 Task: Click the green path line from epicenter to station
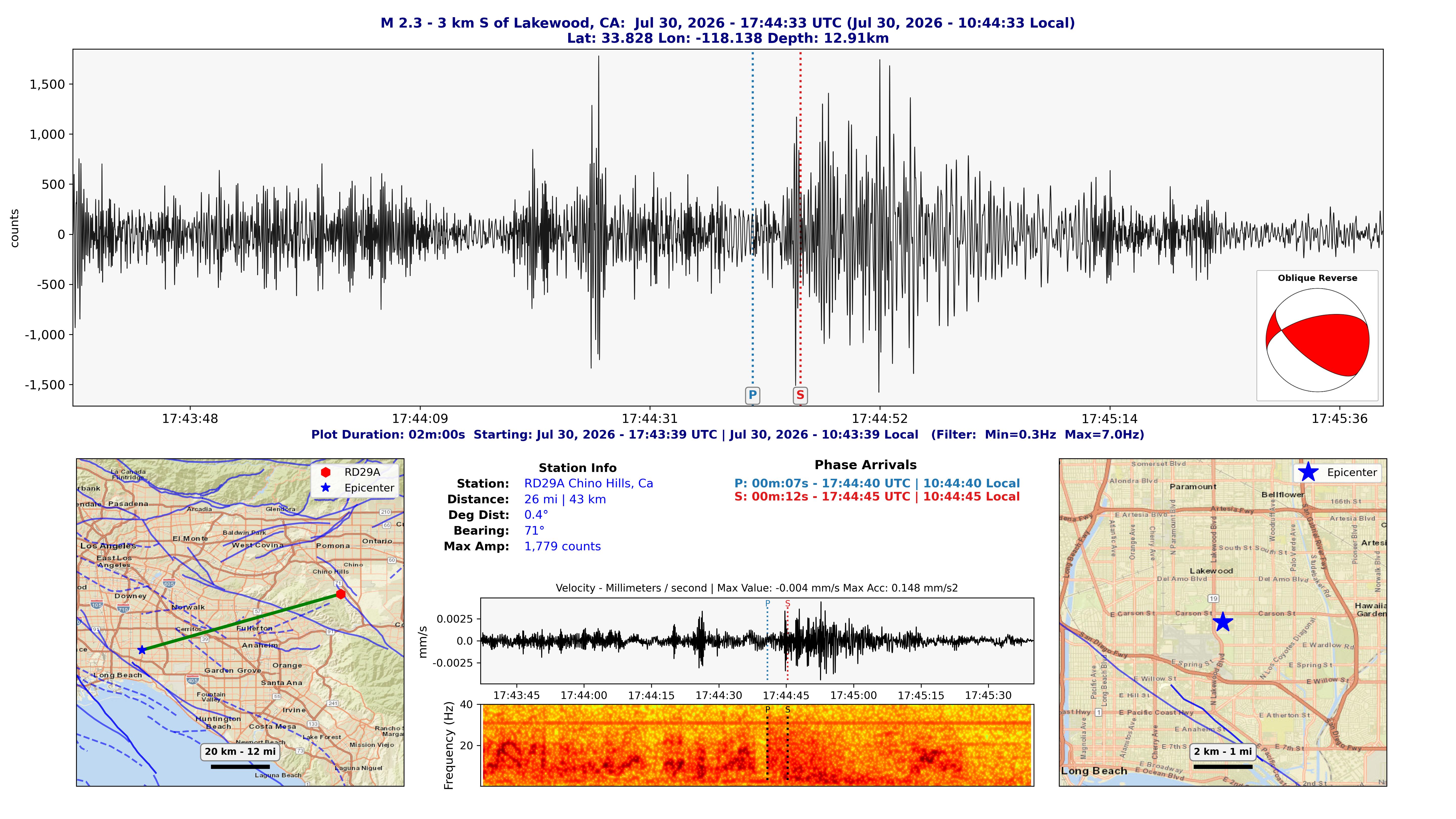point(241,622)
